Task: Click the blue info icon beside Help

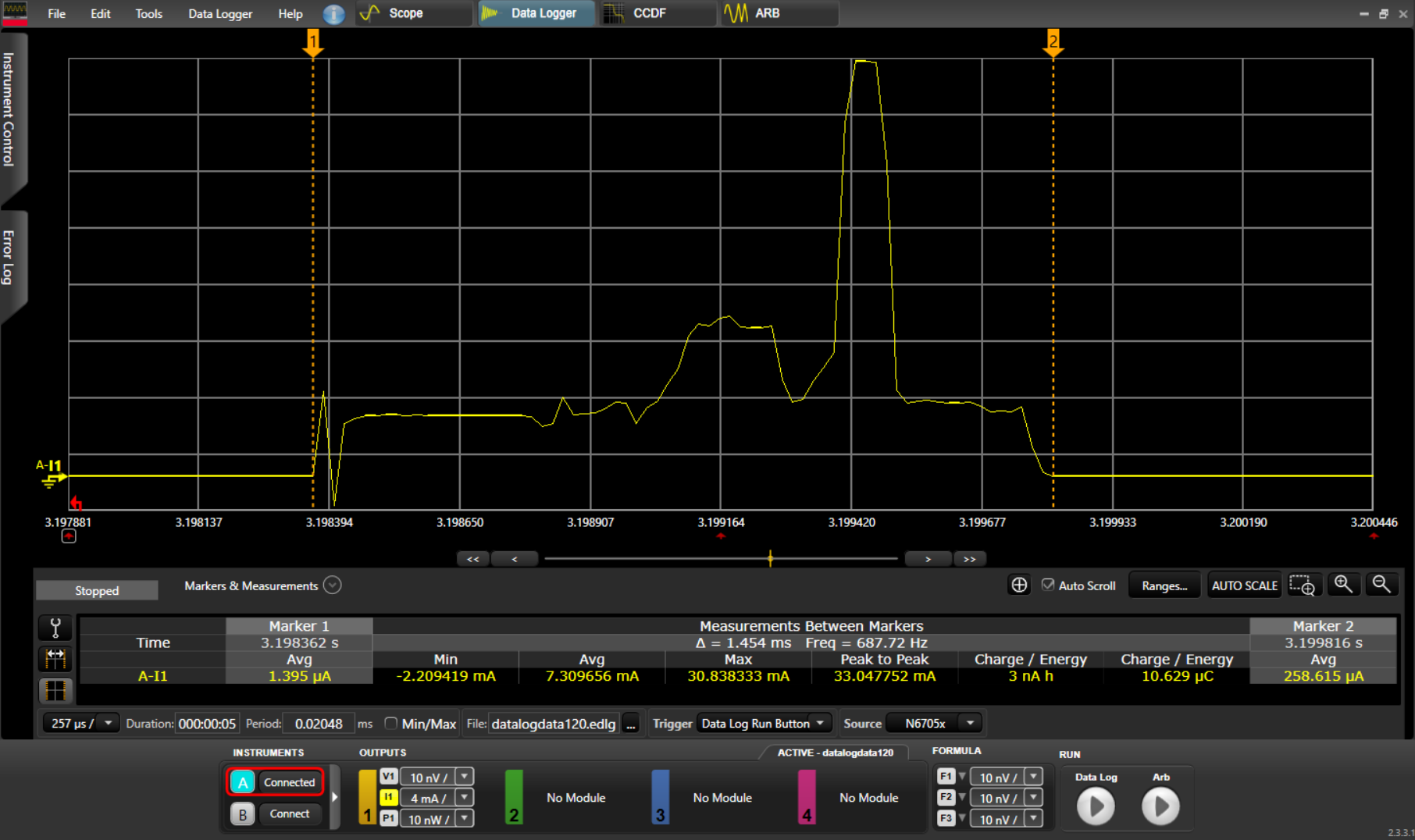Action: pyautogui.click(x=333, y=14)
